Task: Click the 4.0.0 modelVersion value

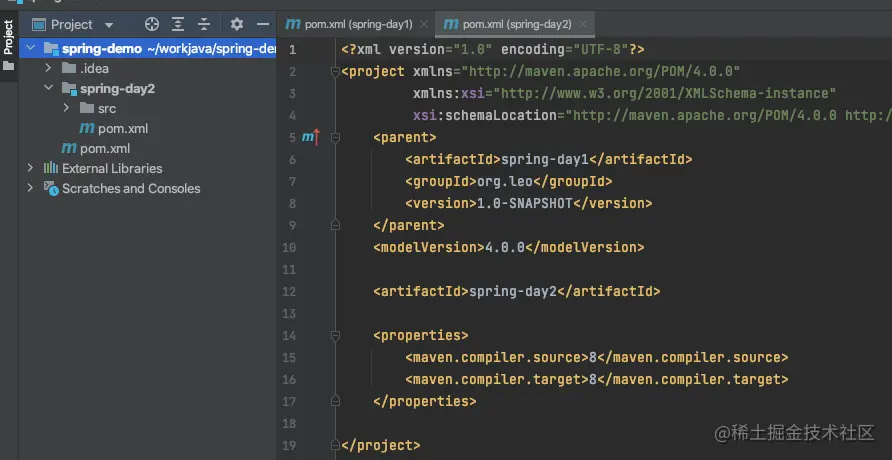Action: [505, 247]
